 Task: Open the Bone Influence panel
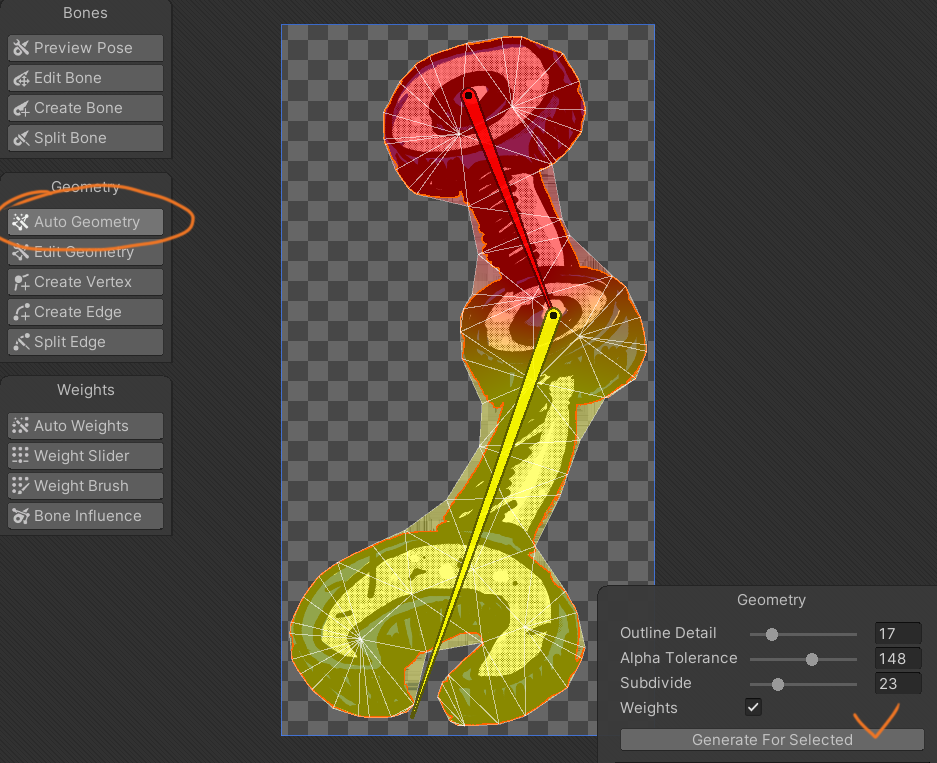(85, 516)
